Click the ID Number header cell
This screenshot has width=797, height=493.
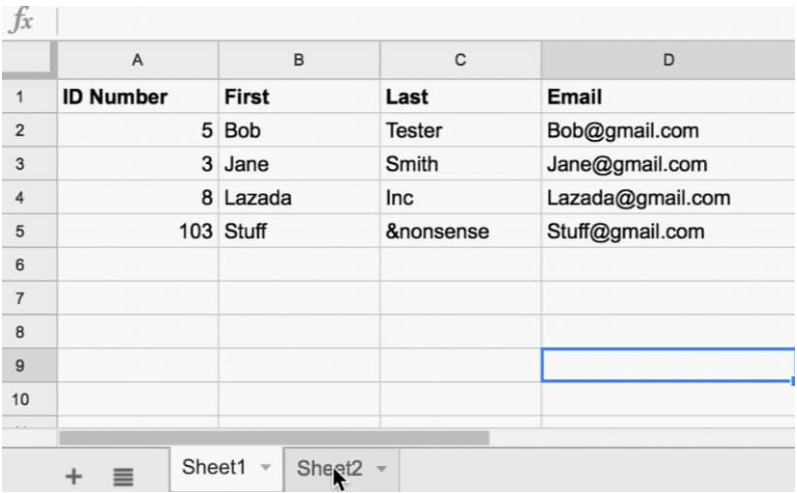(138, 97)
